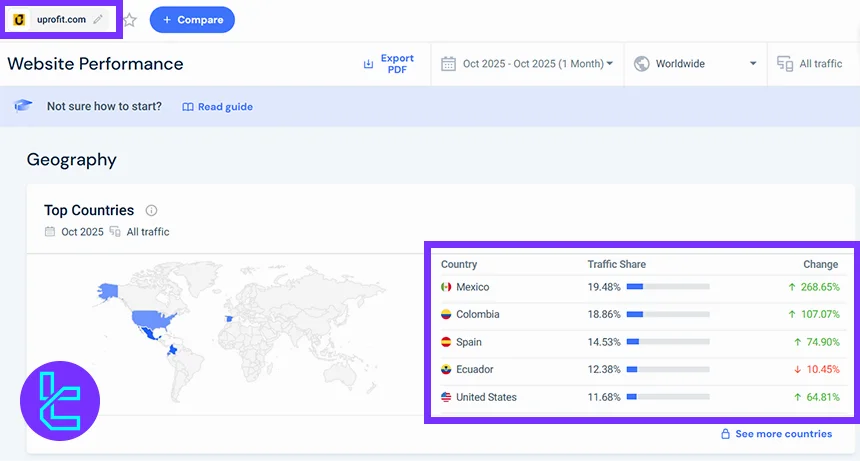Image resolution: width=860 pixels, height=461 pixels.
Task: Click the globe icon beside Worldwide
Action: click(x=641, y=64)
